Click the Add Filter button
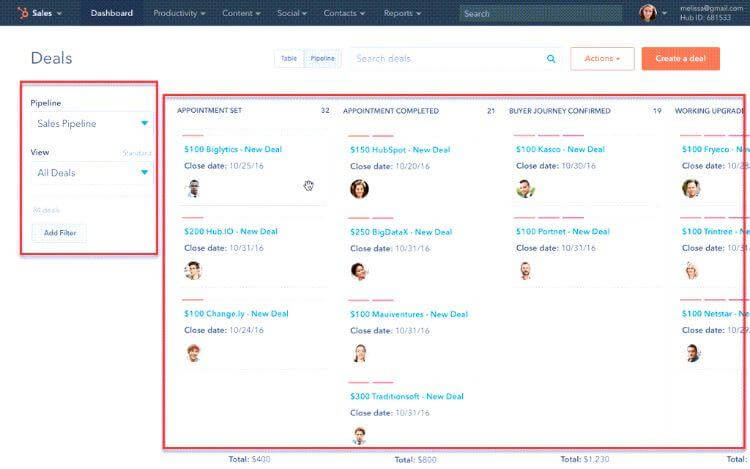 [x=60, y=233]
